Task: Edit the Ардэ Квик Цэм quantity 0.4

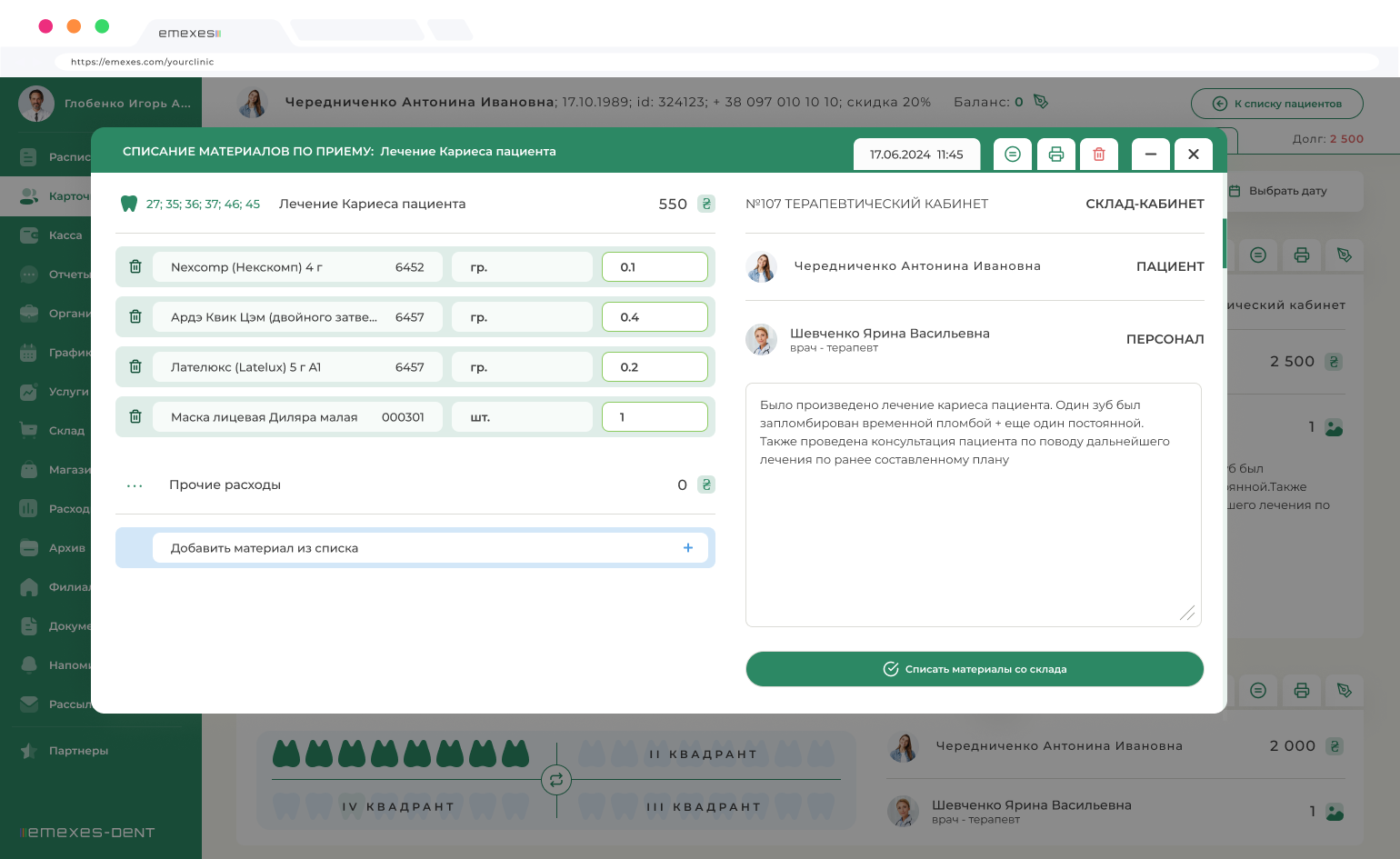Action: pyautogui.click(x=655, y=317)
